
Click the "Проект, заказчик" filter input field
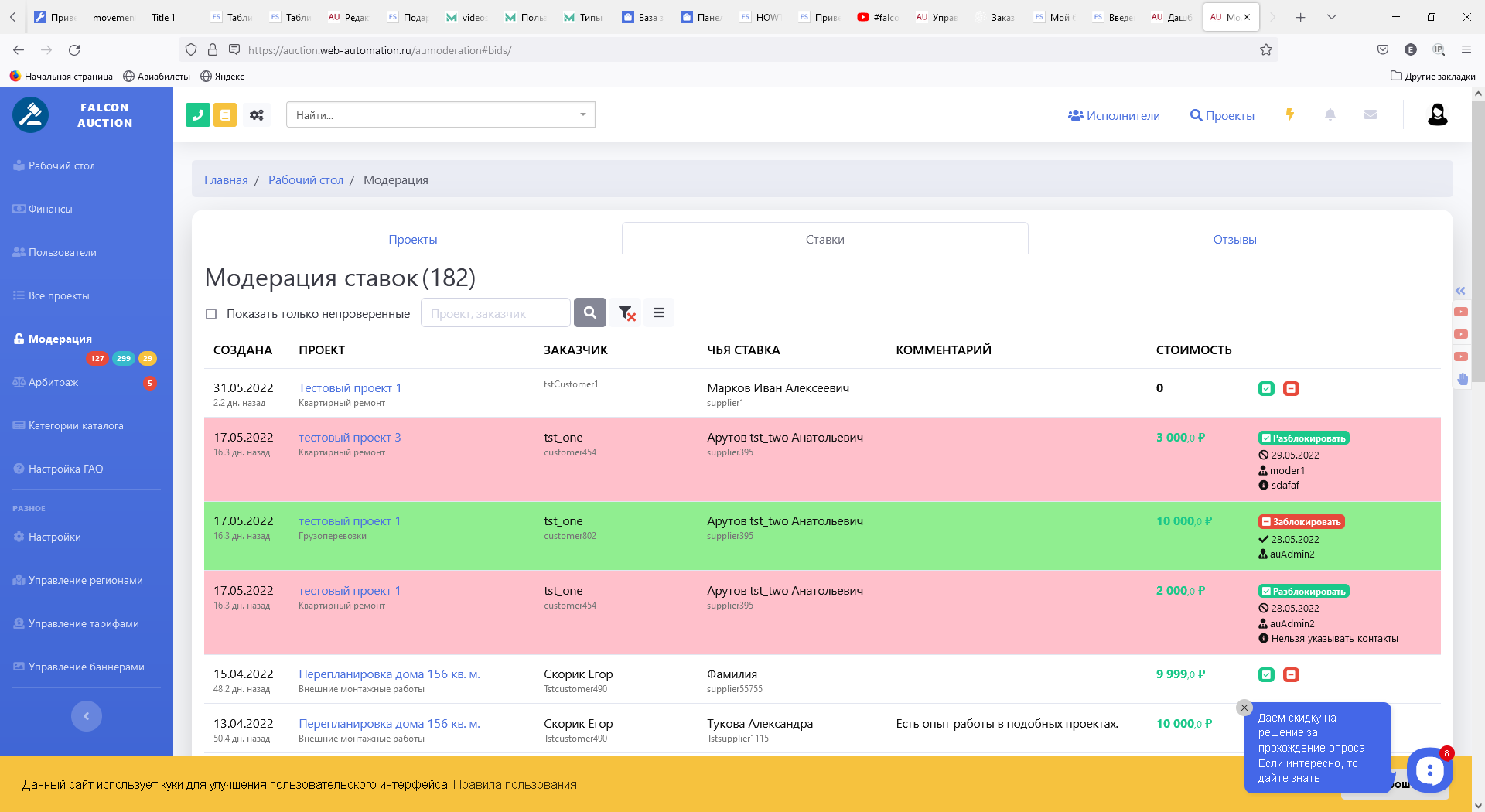[x=495, y=313]
